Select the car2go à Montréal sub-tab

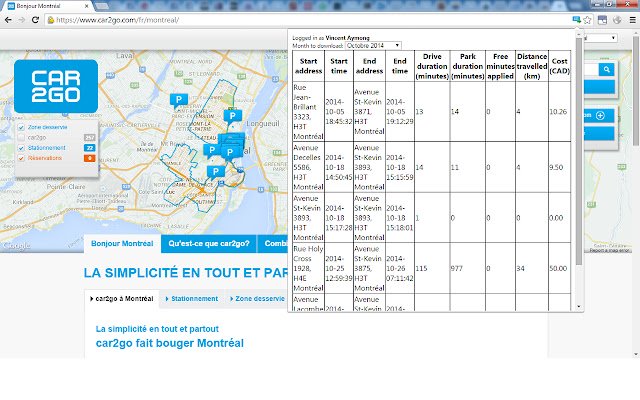[x=122, y=299]
